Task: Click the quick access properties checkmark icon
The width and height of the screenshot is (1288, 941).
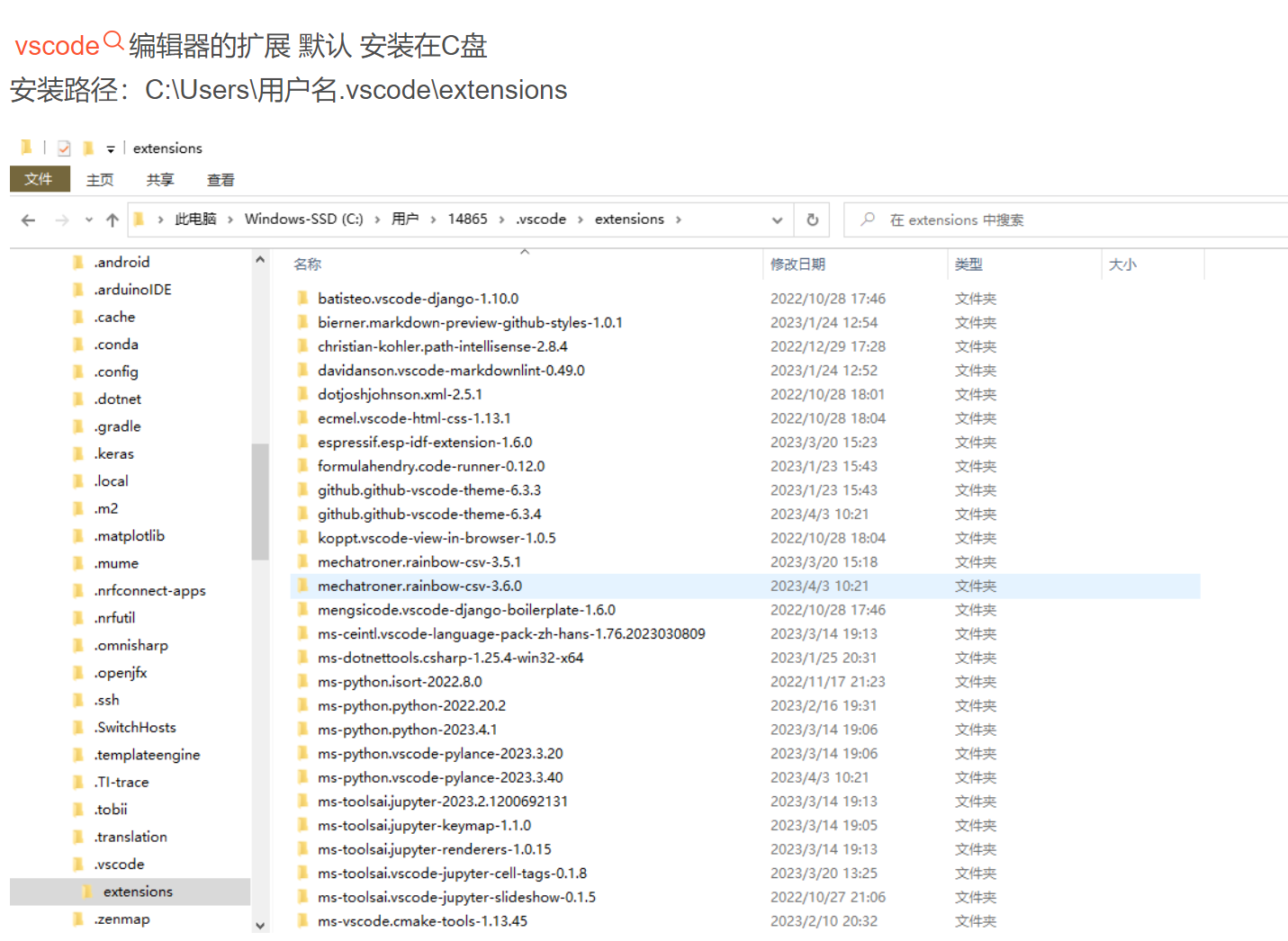Action: 64,148
